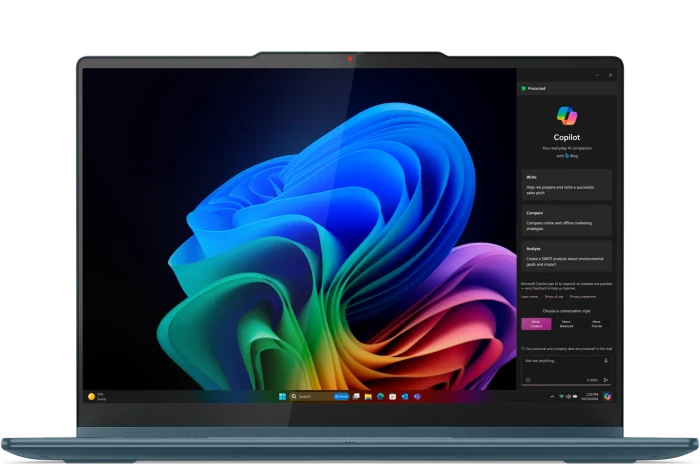Click the screenshot capture icon in Copilot input
Viewport: 700px width, 464px height.
tap(528, 380)
